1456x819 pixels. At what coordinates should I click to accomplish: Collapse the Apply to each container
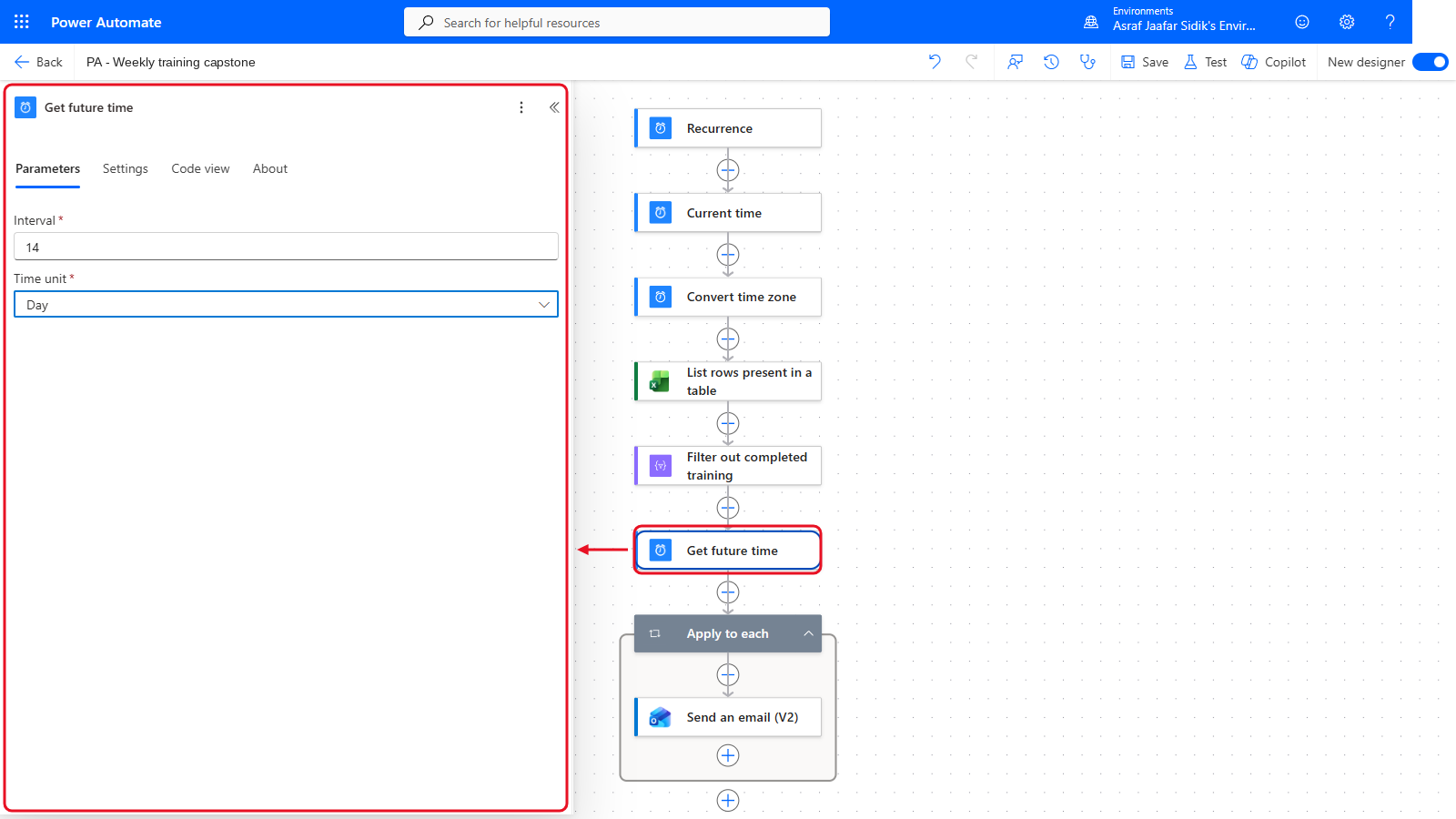pos(808,633)
